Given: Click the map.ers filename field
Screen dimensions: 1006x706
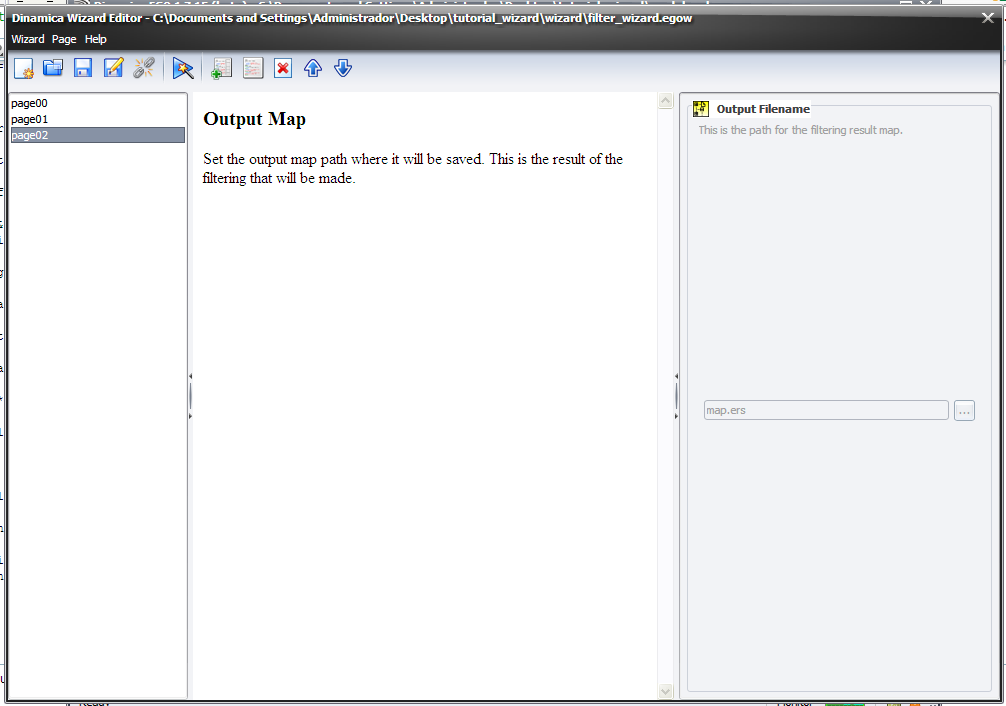Looking at the screenshot, I should point(826,410).
